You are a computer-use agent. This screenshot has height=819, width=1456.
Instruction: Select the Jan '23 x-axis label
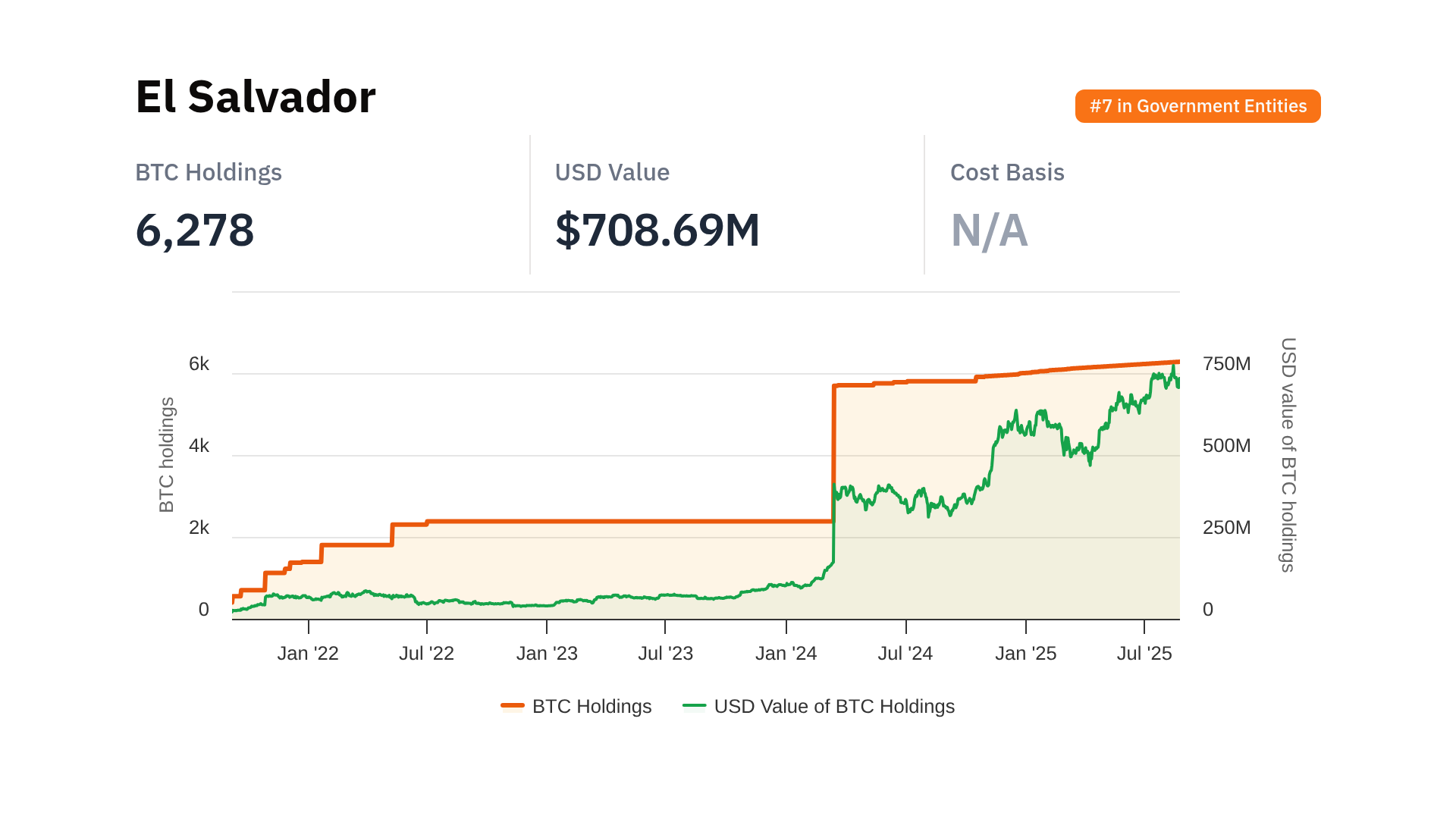(547, 653)
